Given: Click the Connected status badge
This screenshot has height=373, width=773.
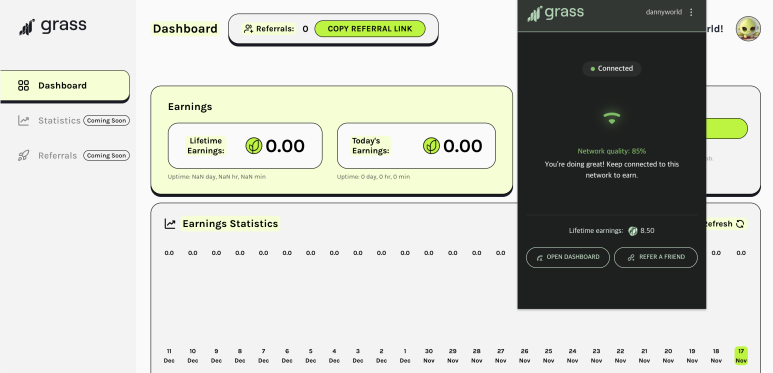Looking at the screenshot, I should (612, 68).
